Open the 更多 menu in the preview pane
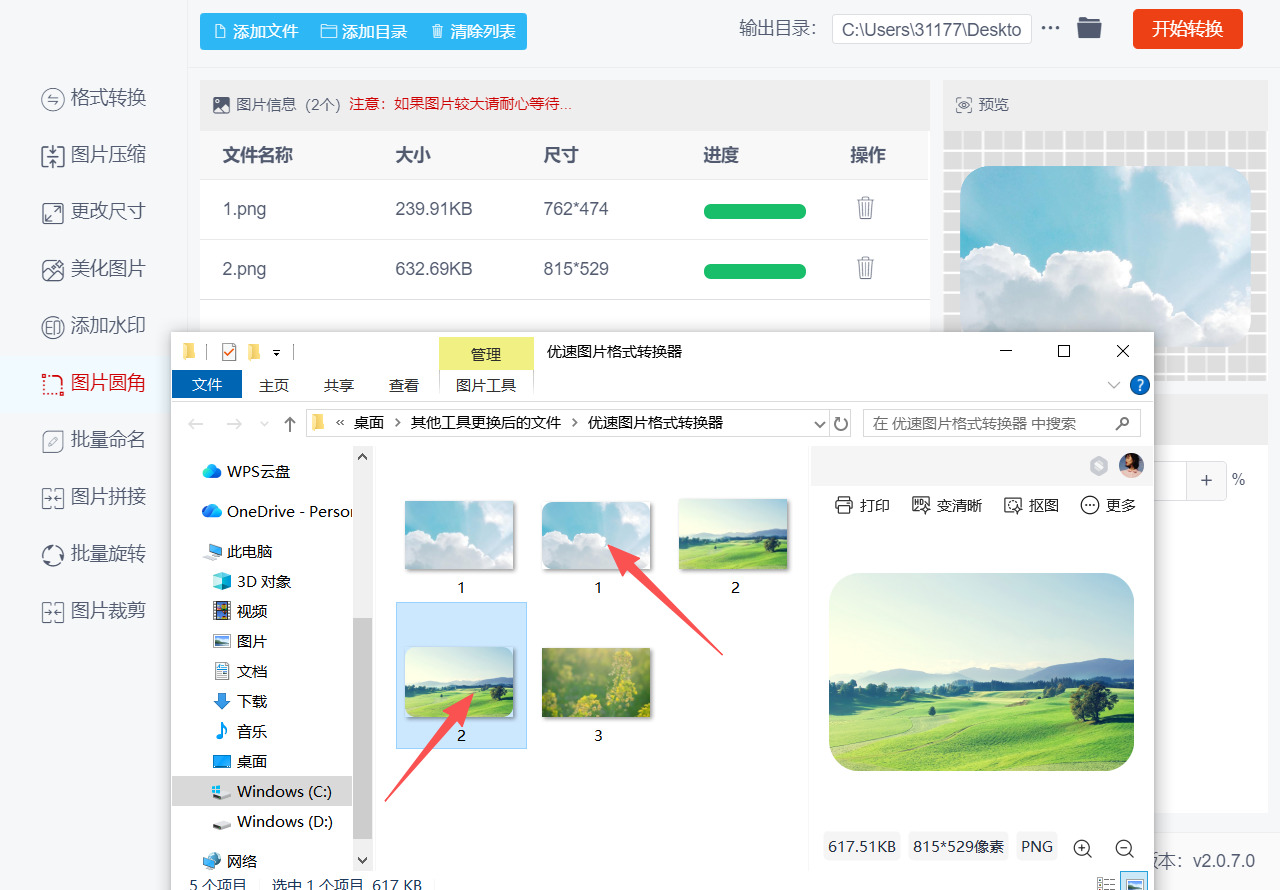 pos(1109,505)
